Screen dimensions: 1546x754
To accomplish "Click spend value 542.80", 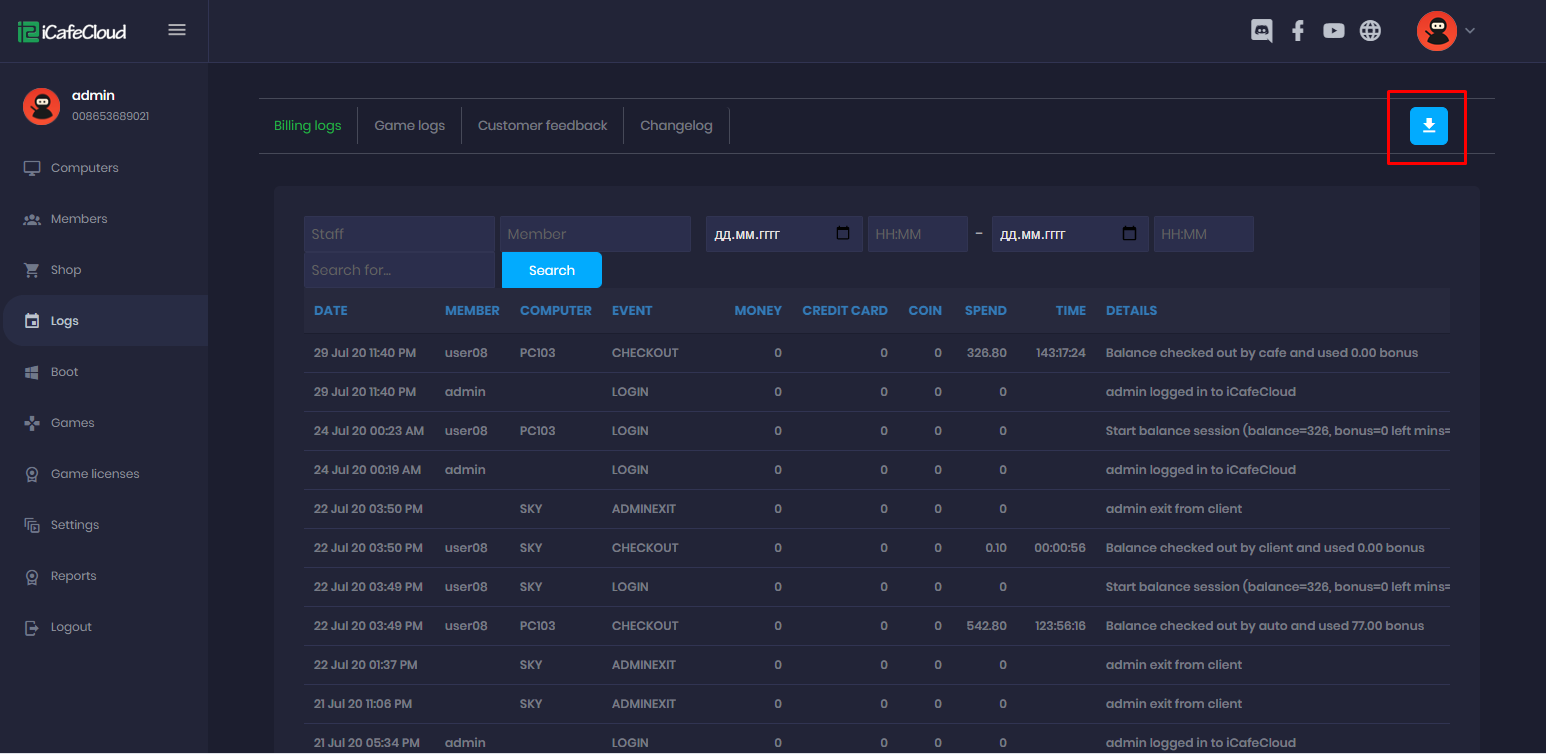I will (987, 626).
